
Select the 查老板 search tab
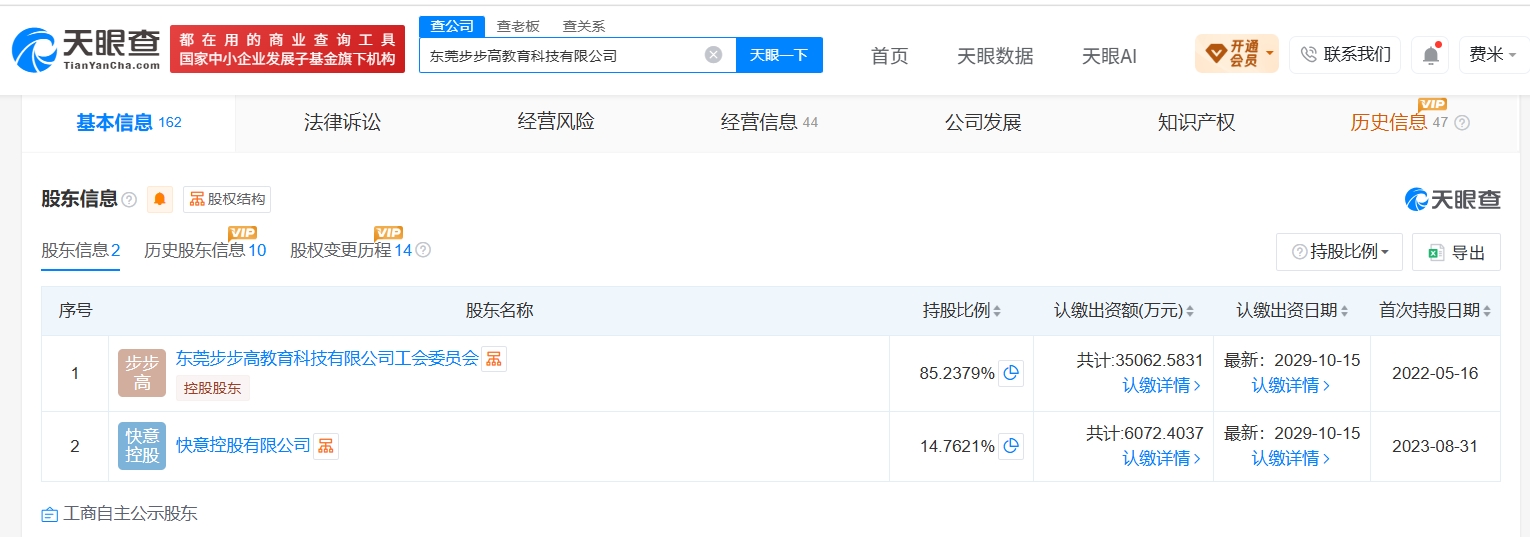point(518,26)
